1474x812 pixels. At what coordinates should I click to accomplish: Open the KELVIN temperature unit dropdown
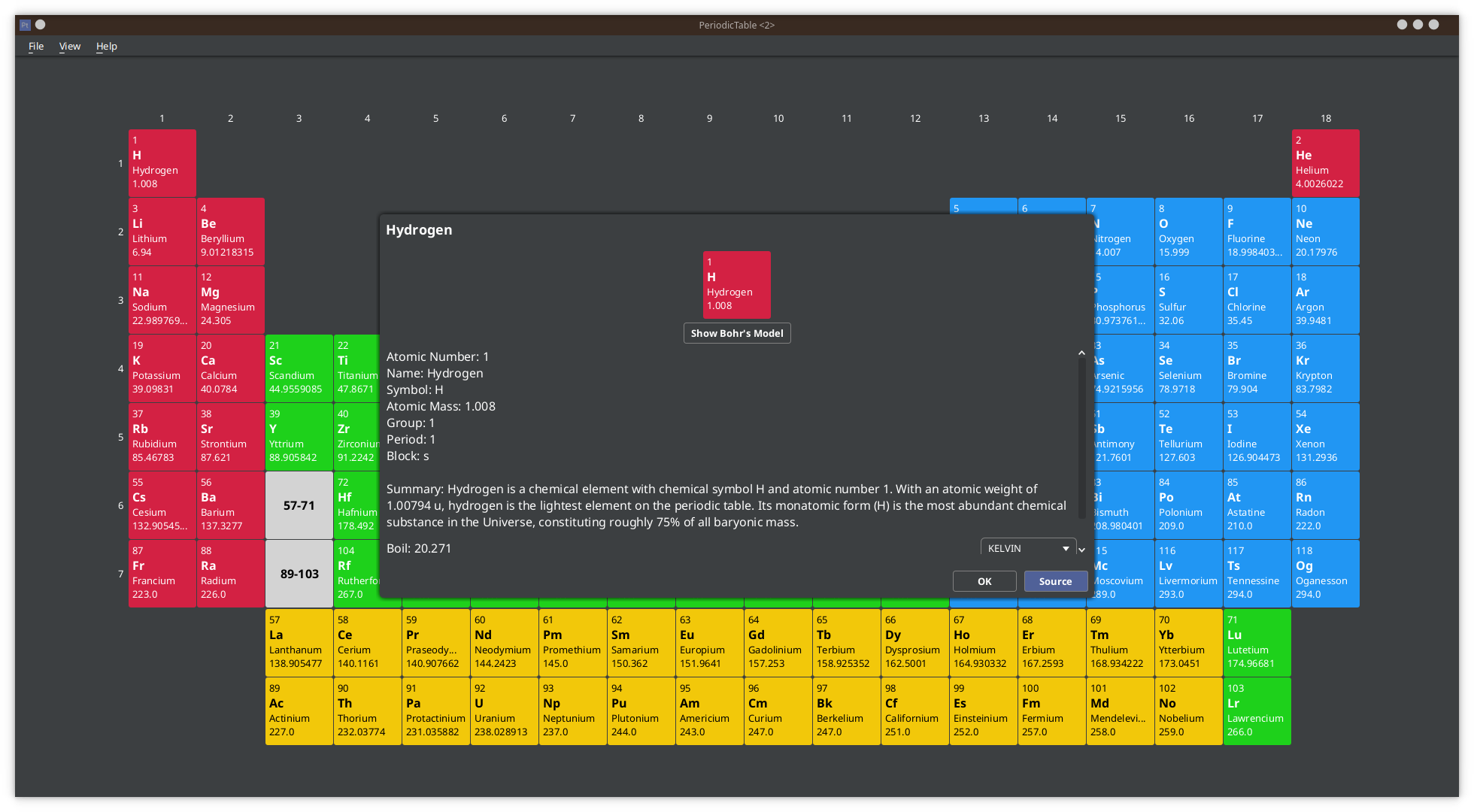coord(1028,548)
